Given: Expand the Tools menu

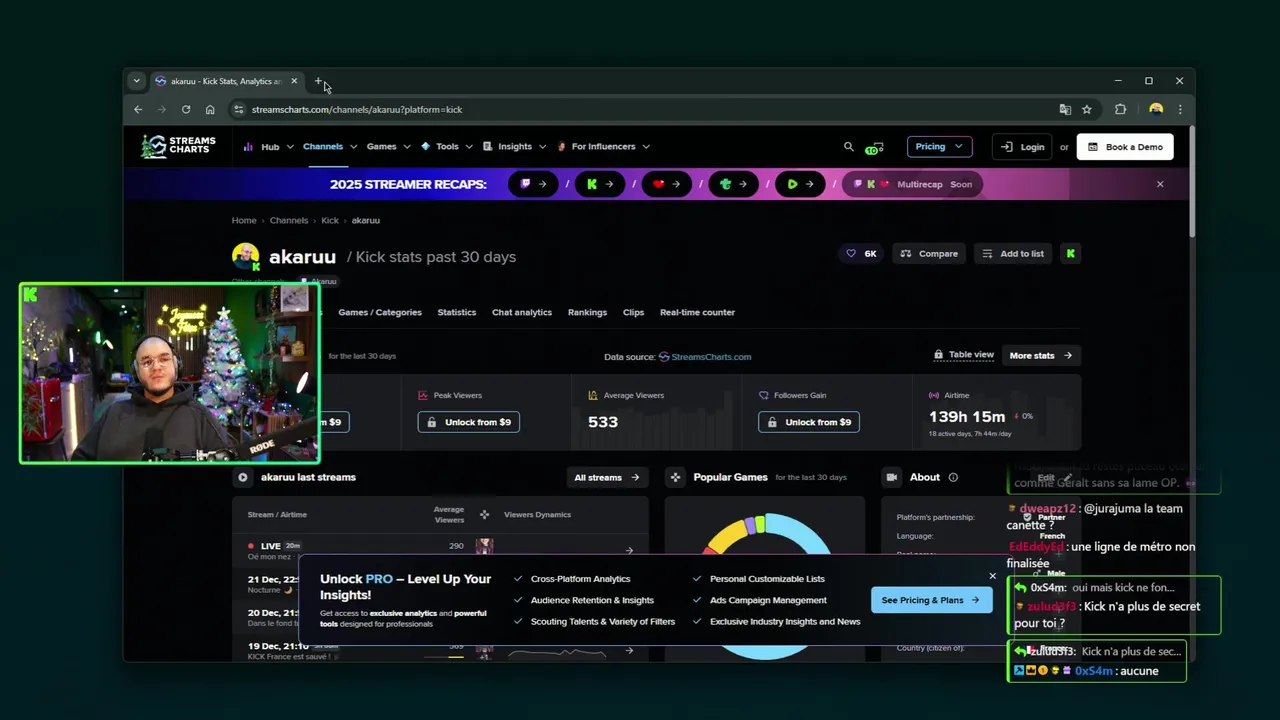Looking at the screenshot, I should [x=447, y=147].
